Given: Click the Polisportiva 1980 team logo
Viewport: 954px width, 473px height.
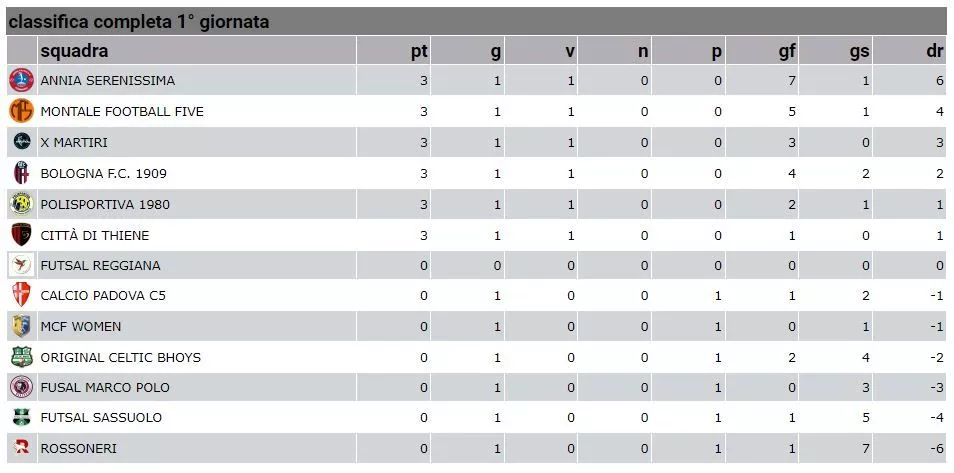Looking at the screenshot, I should (21, 205).
